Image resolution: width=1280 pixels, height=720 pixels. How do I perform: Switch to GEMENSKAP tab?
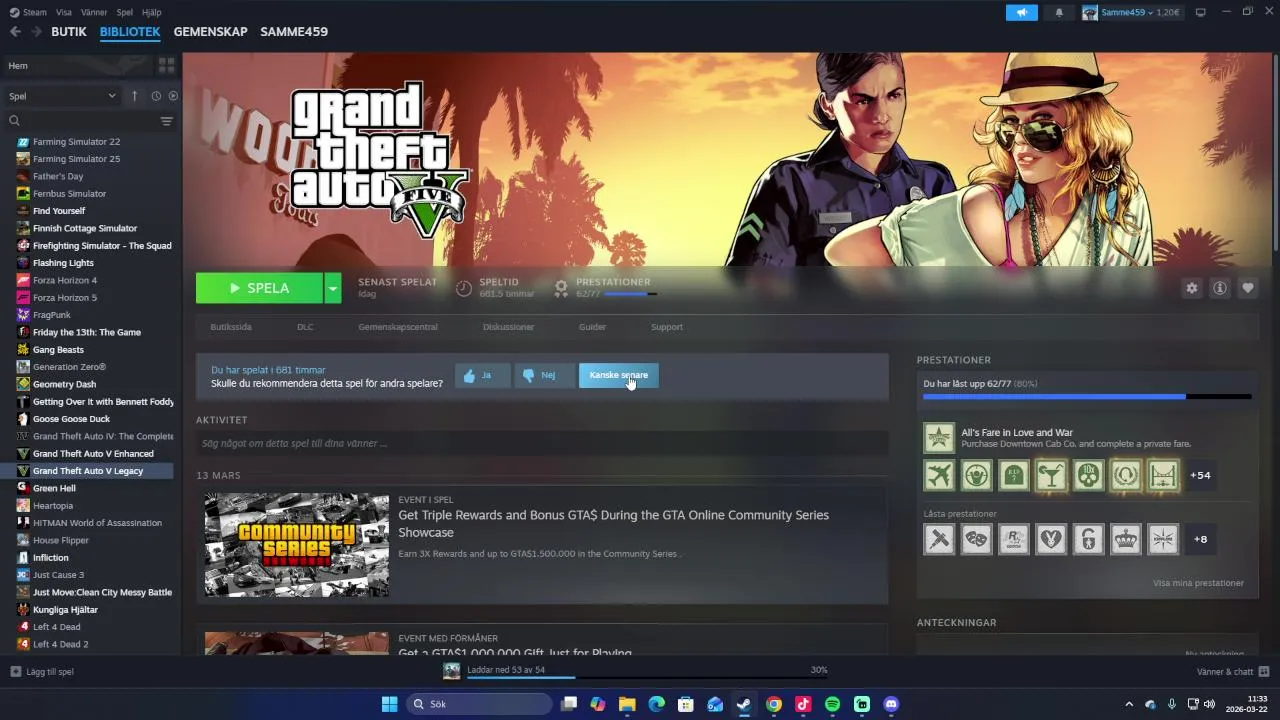[210, 32]
